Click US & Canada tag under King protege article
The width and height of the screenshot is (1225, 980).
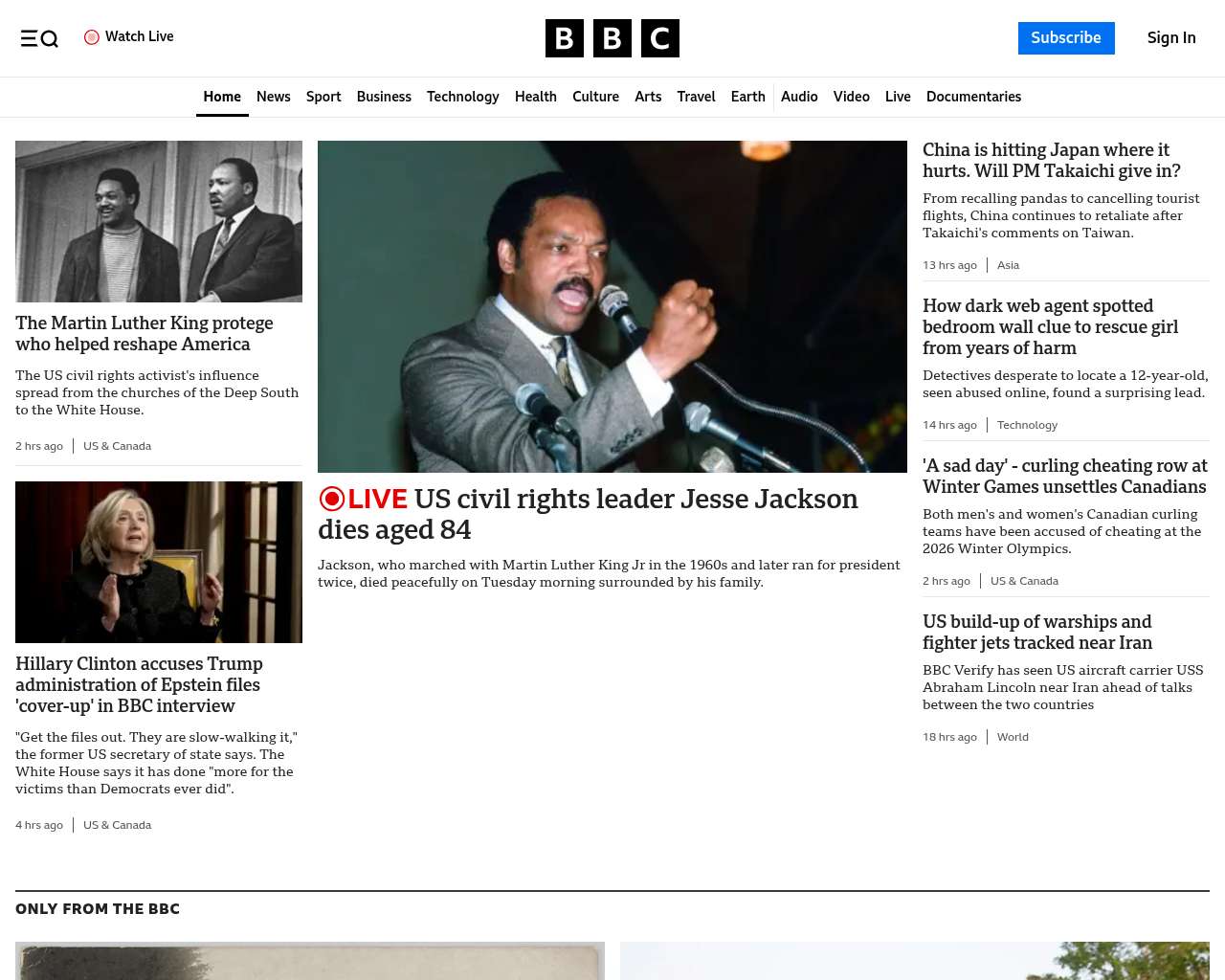117,446
